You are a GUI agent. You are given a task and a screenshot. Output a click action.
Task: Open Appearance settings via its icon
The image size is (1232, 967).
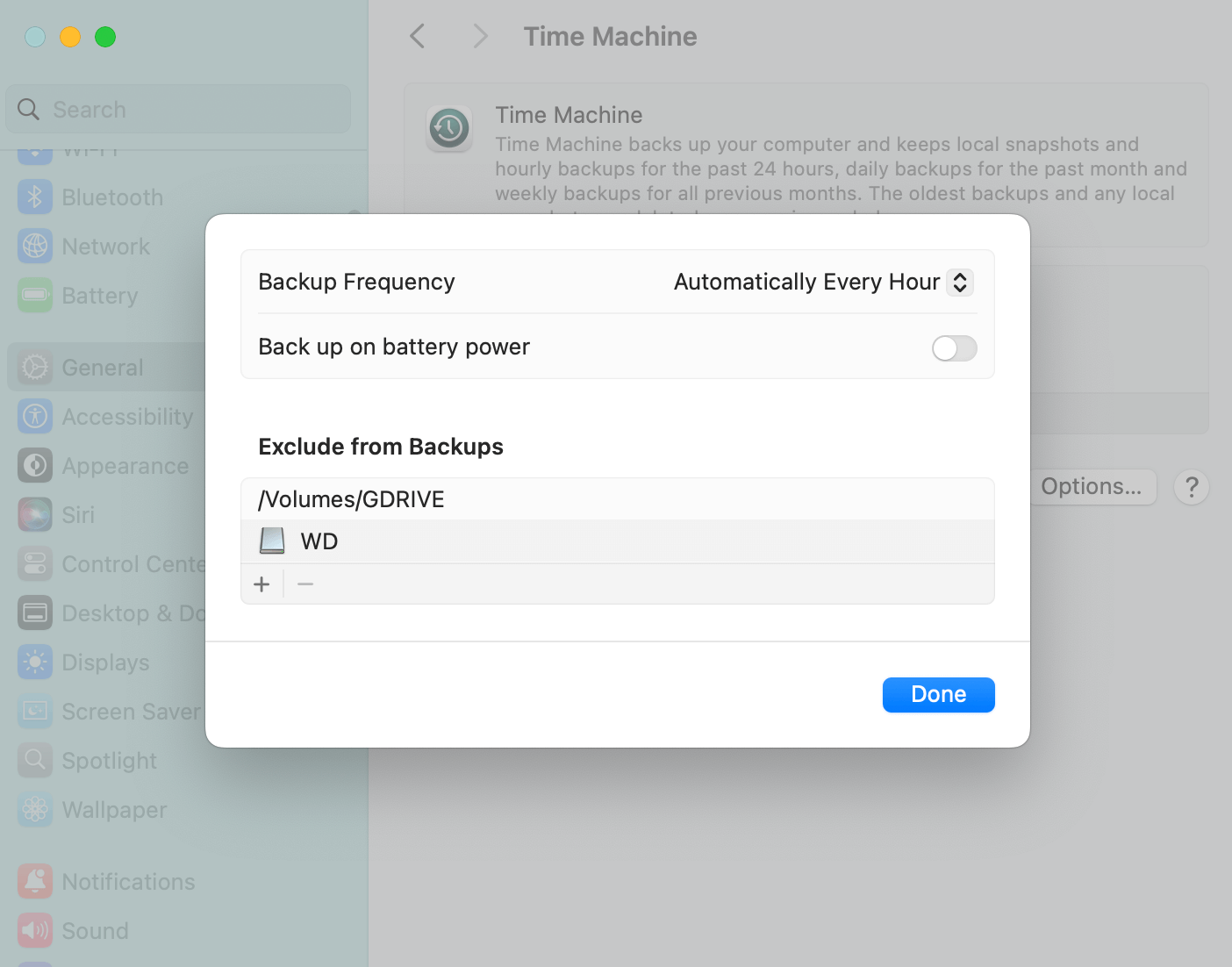coord(34,466)
